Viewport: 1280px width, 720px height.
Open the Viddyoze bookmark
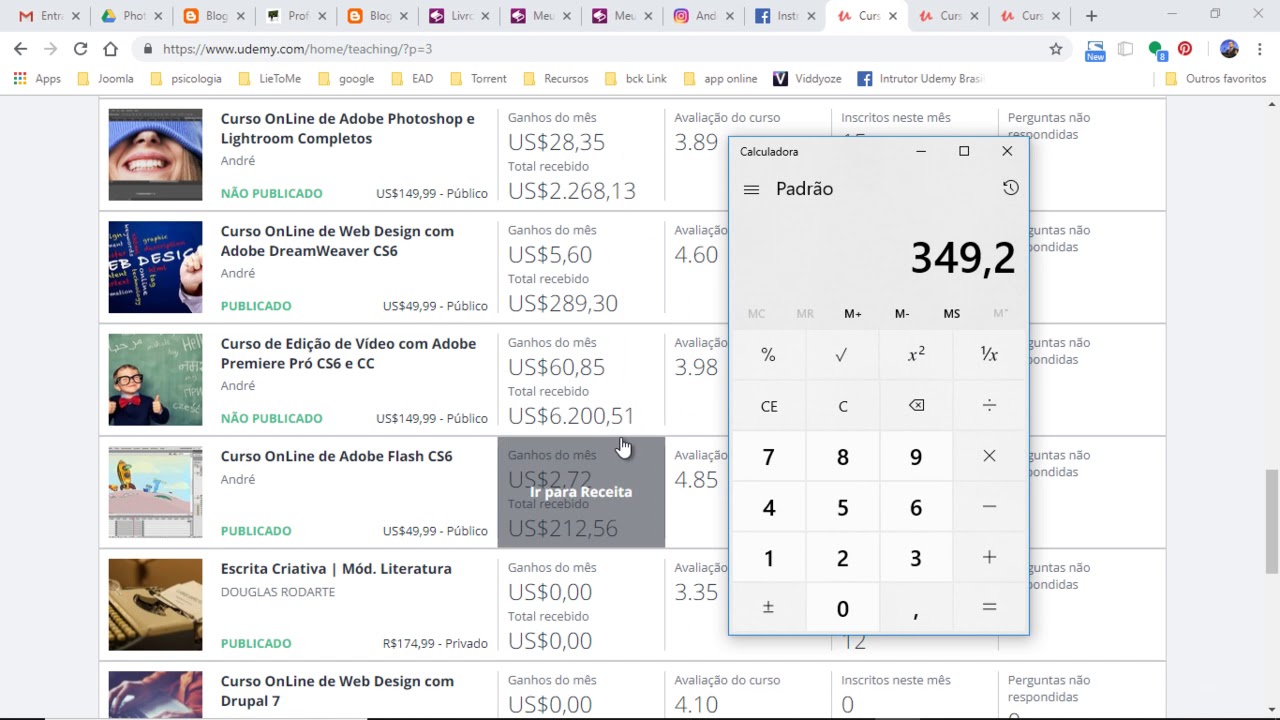pos(805,79)
